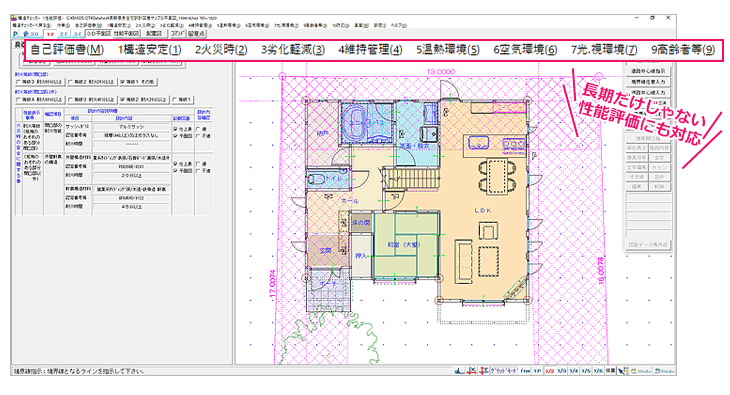
Task: Click the 道路中心線指示 button
Action: 648,71
